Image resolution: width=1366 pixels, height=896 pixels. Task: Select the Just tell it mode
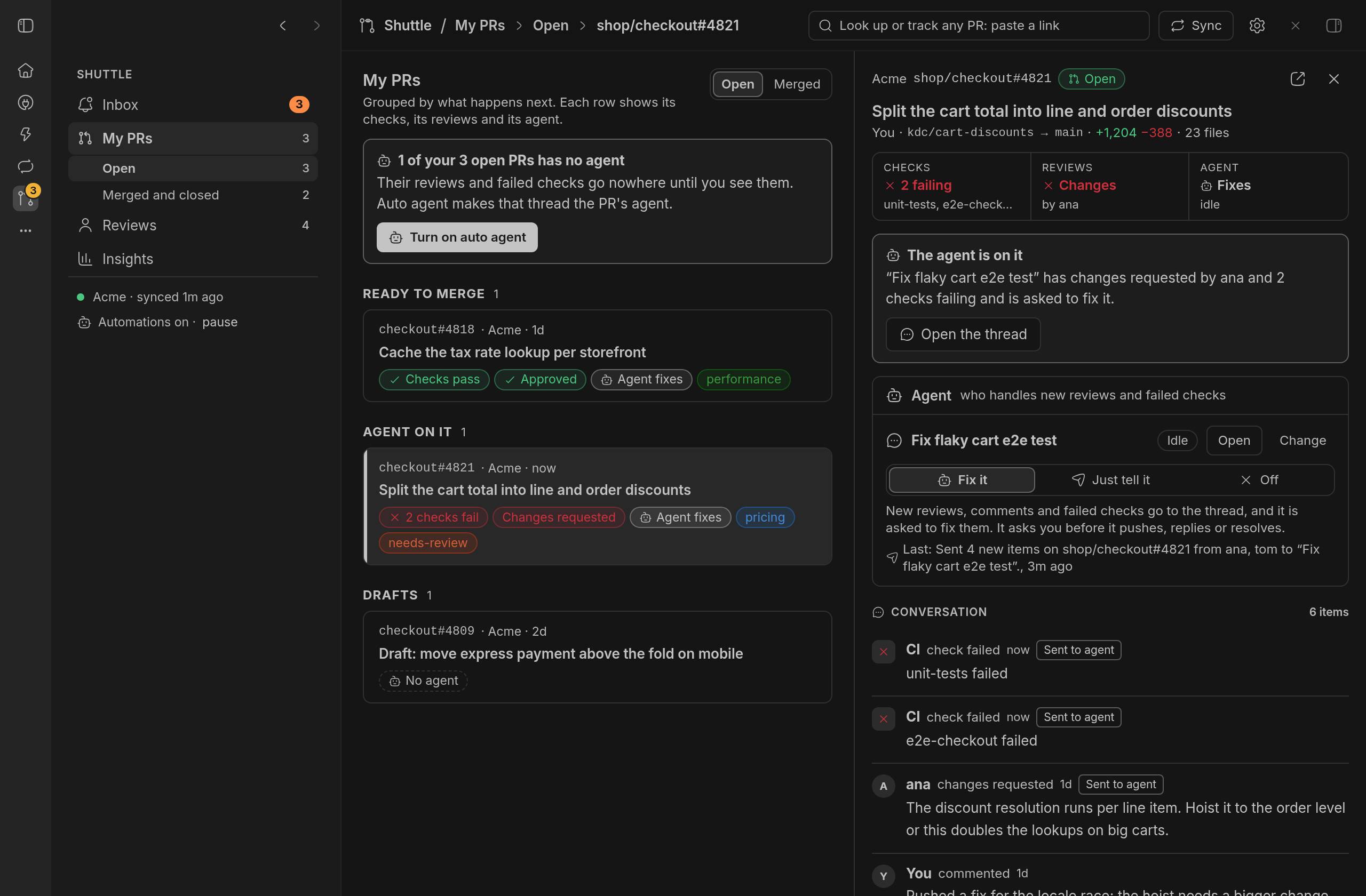click(1110, 479)
